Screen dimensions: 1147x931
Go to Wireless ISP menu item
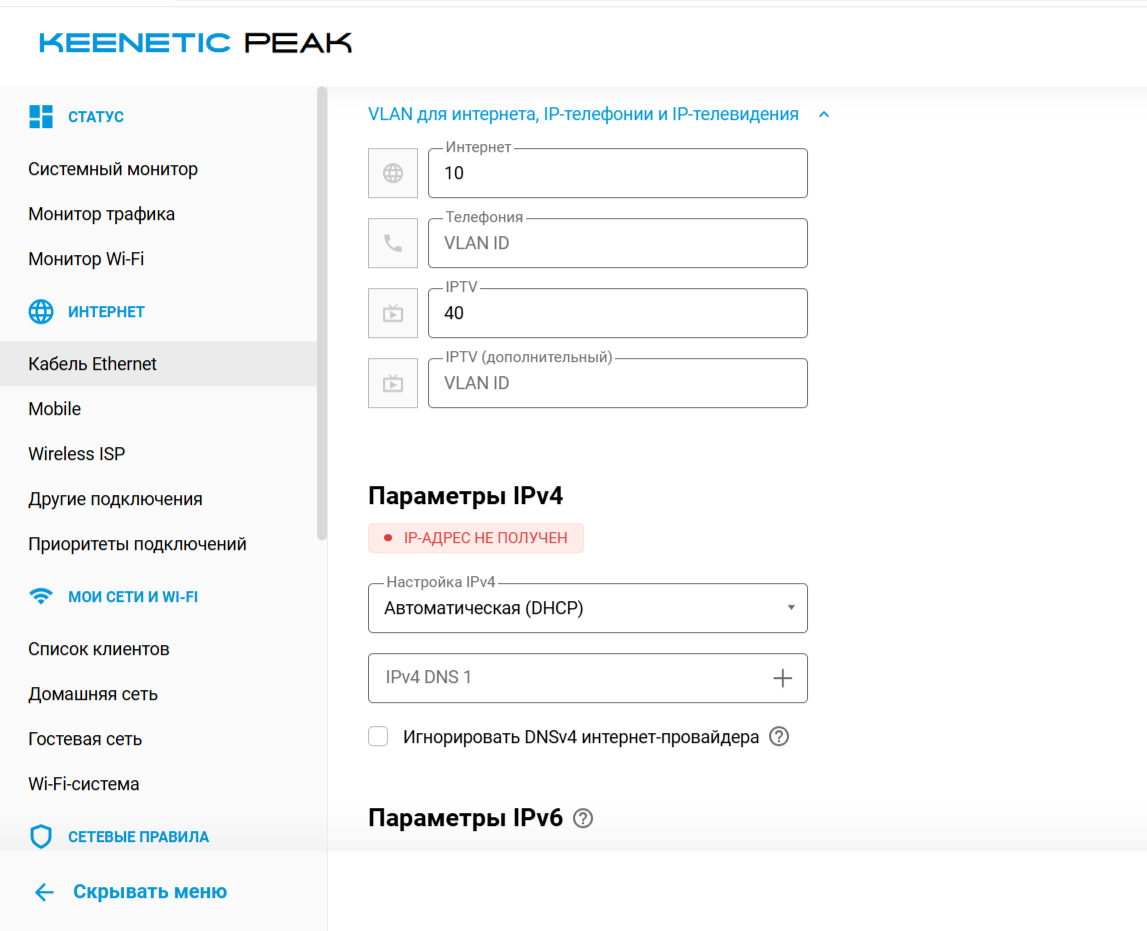(x=77, y=453)
